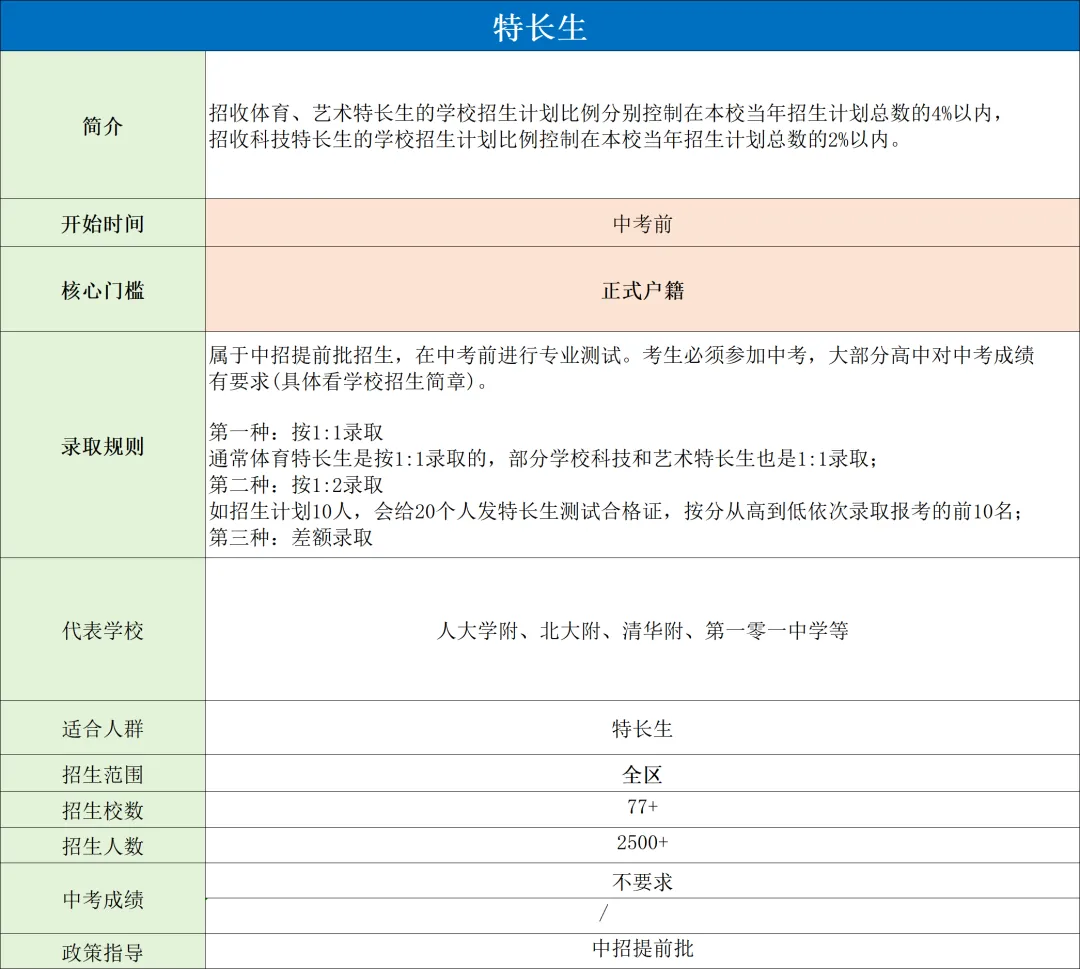Click the 核心门槛 row label
Viewport: 1080px width, 969px height.
coord(103,289)
